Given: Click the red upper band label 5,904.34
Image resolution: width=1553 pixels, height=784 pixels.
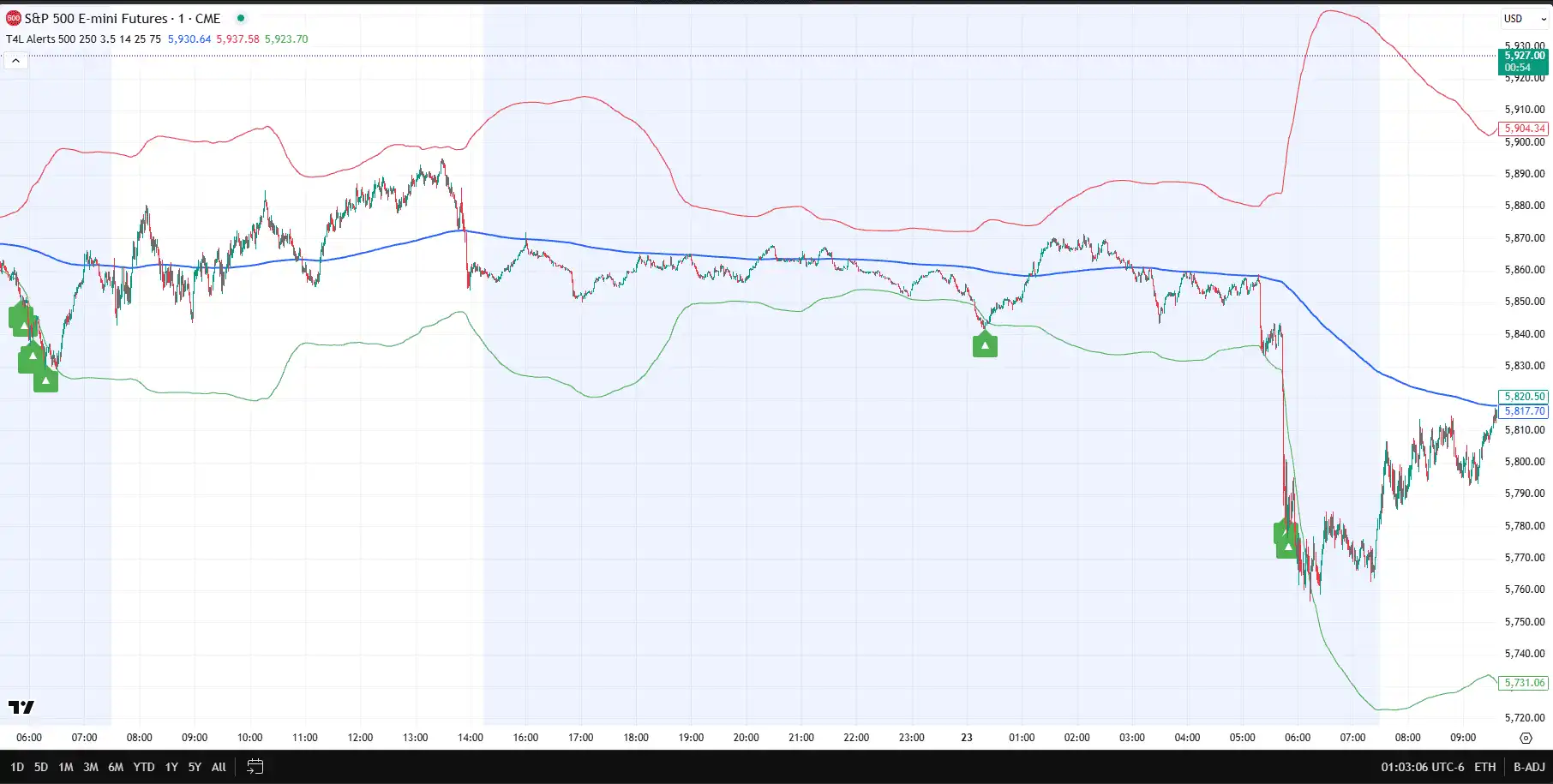Looking at the screenshot, I should coord(1525,129).
